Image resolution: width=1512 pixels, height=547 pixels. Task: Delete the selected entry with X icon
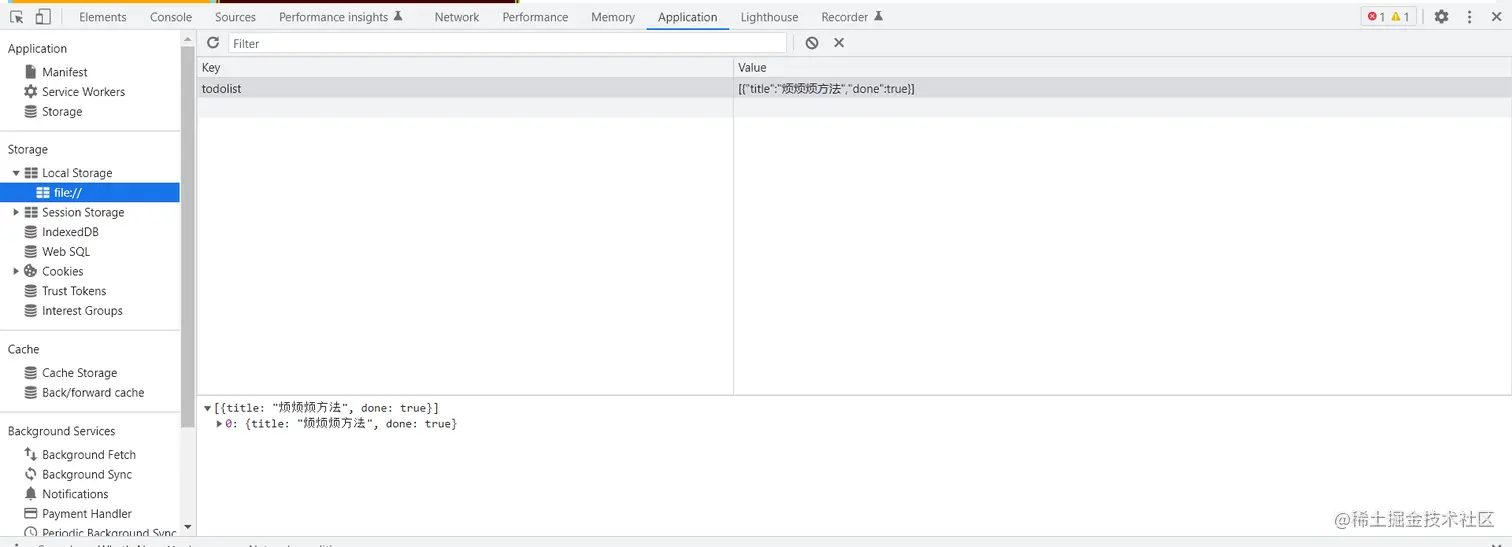[839, 43]
